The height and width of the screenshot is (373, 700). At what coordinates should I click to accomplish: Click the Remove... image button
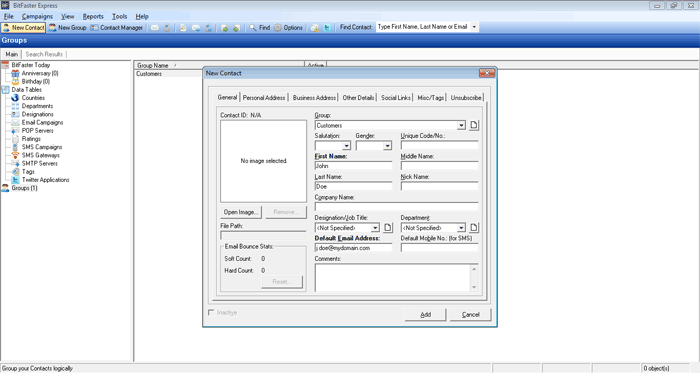pyautogui.click(x=286, y=212)
